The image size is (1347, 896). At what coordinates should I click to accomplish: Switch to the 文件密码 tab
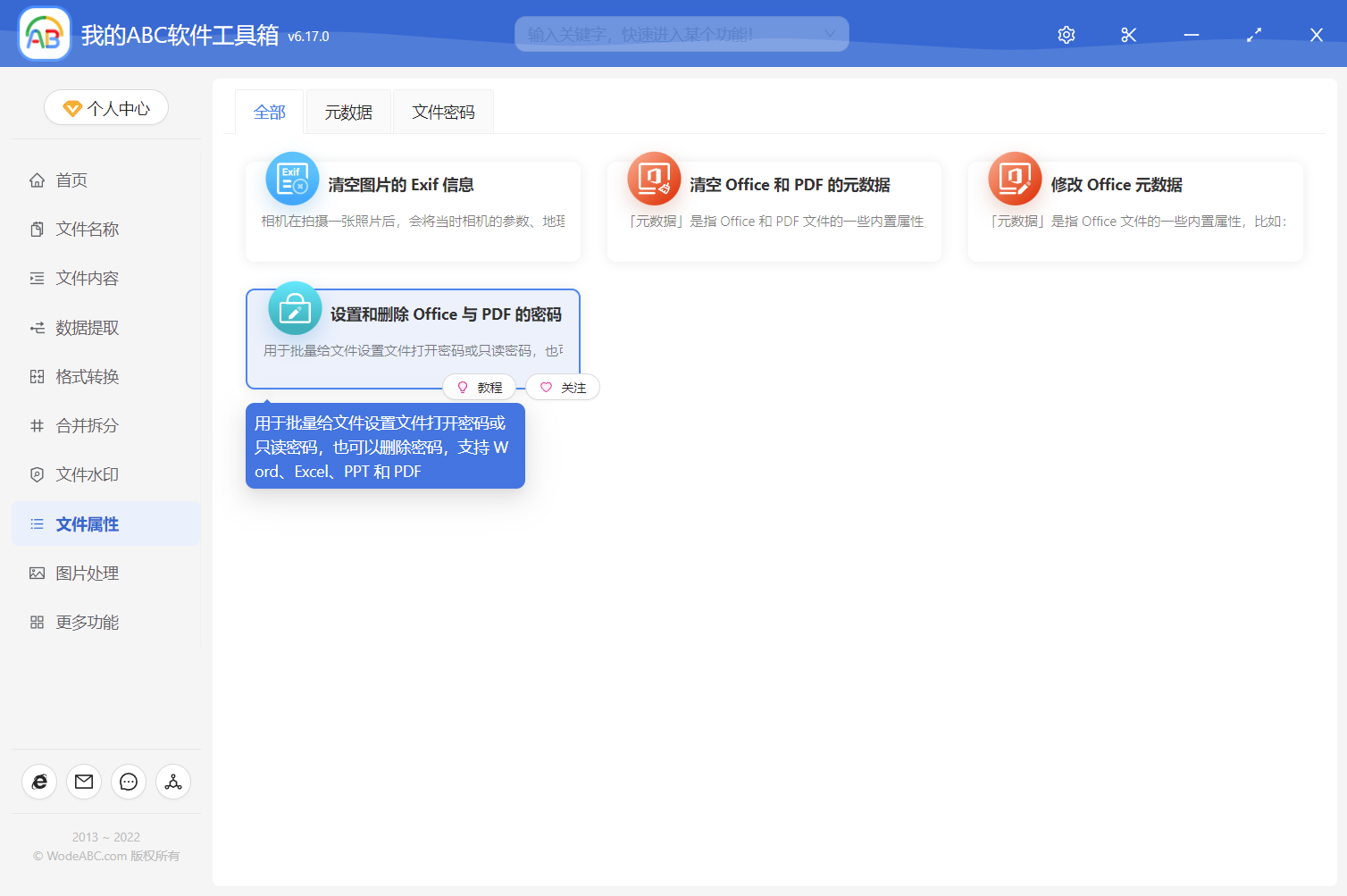pos(443,111)
